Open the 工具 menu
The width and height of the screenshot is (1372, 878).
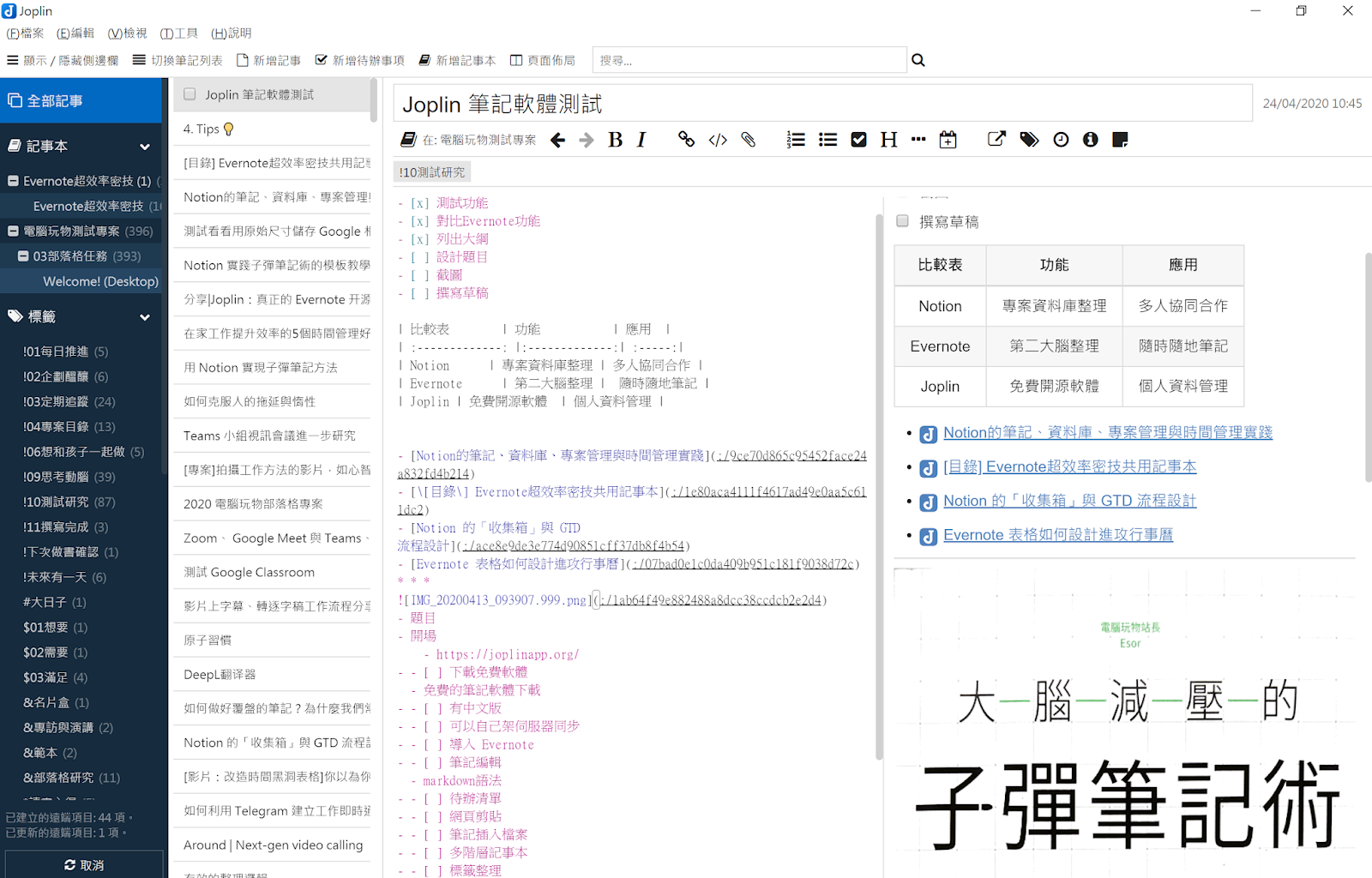click(178, 33)
